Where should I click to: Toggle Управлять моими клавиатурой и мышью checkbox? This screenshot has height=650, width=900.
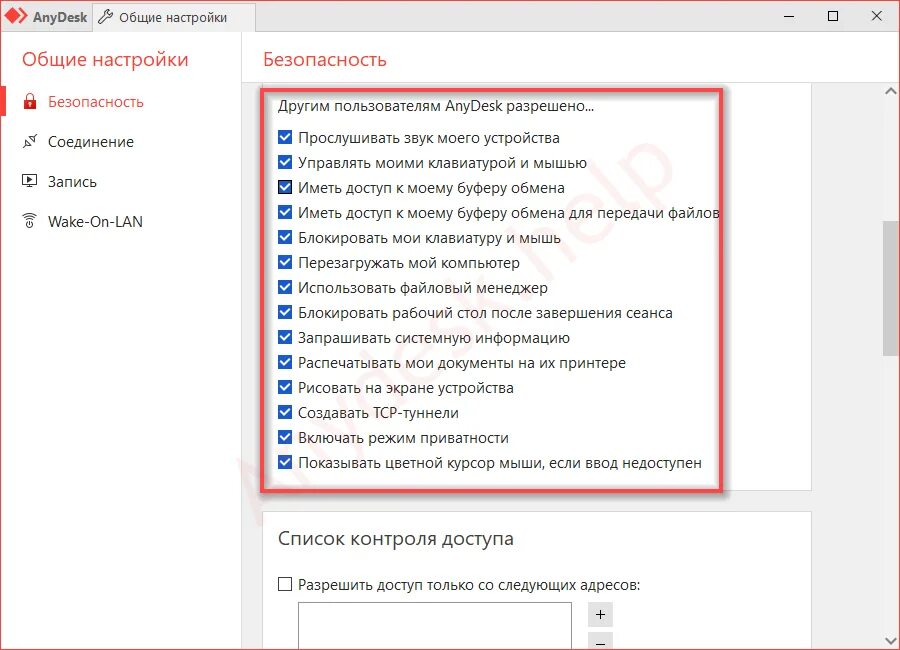(x=285, y=162)
